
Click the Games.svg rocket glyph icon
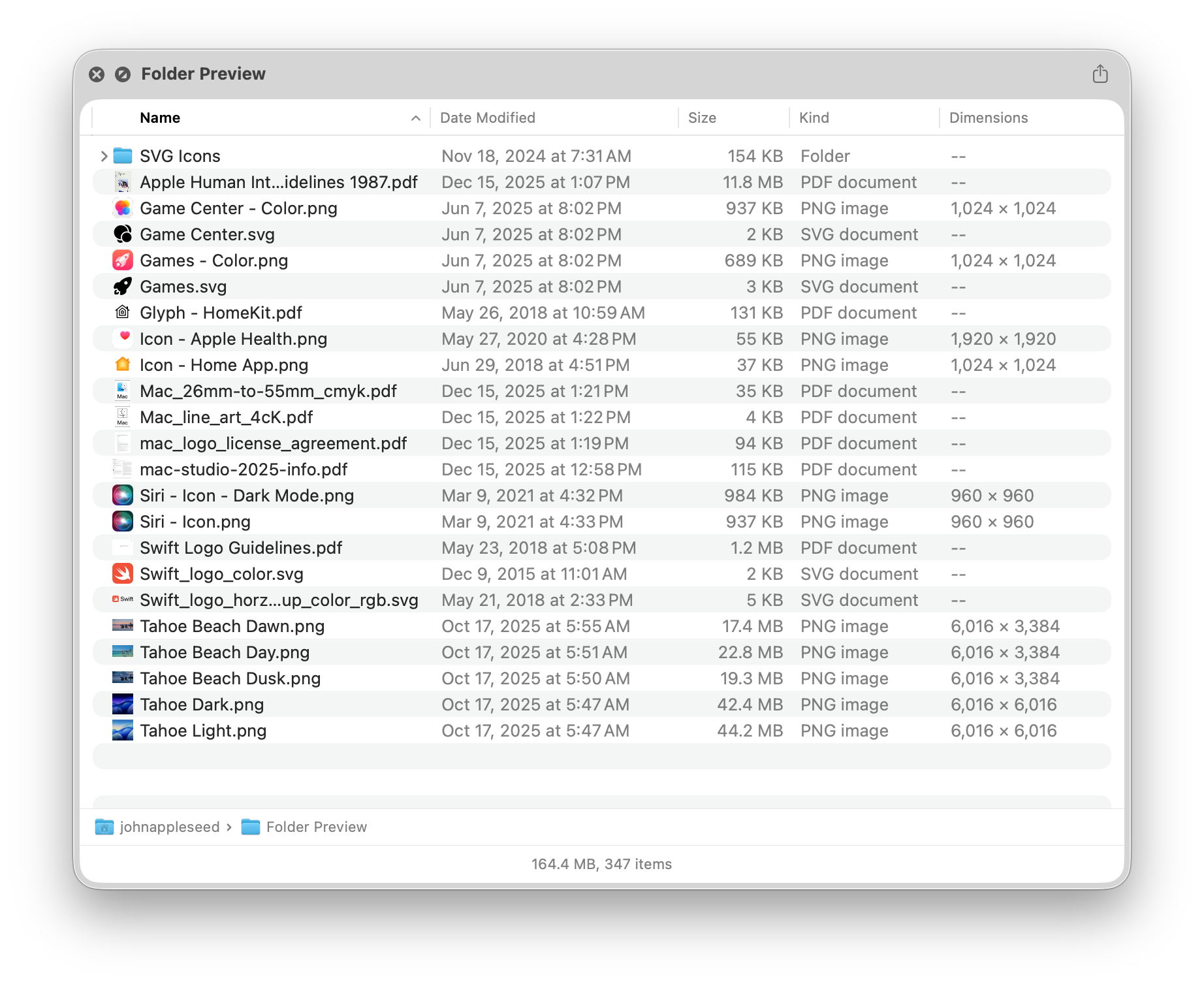[x=123, y=287]
